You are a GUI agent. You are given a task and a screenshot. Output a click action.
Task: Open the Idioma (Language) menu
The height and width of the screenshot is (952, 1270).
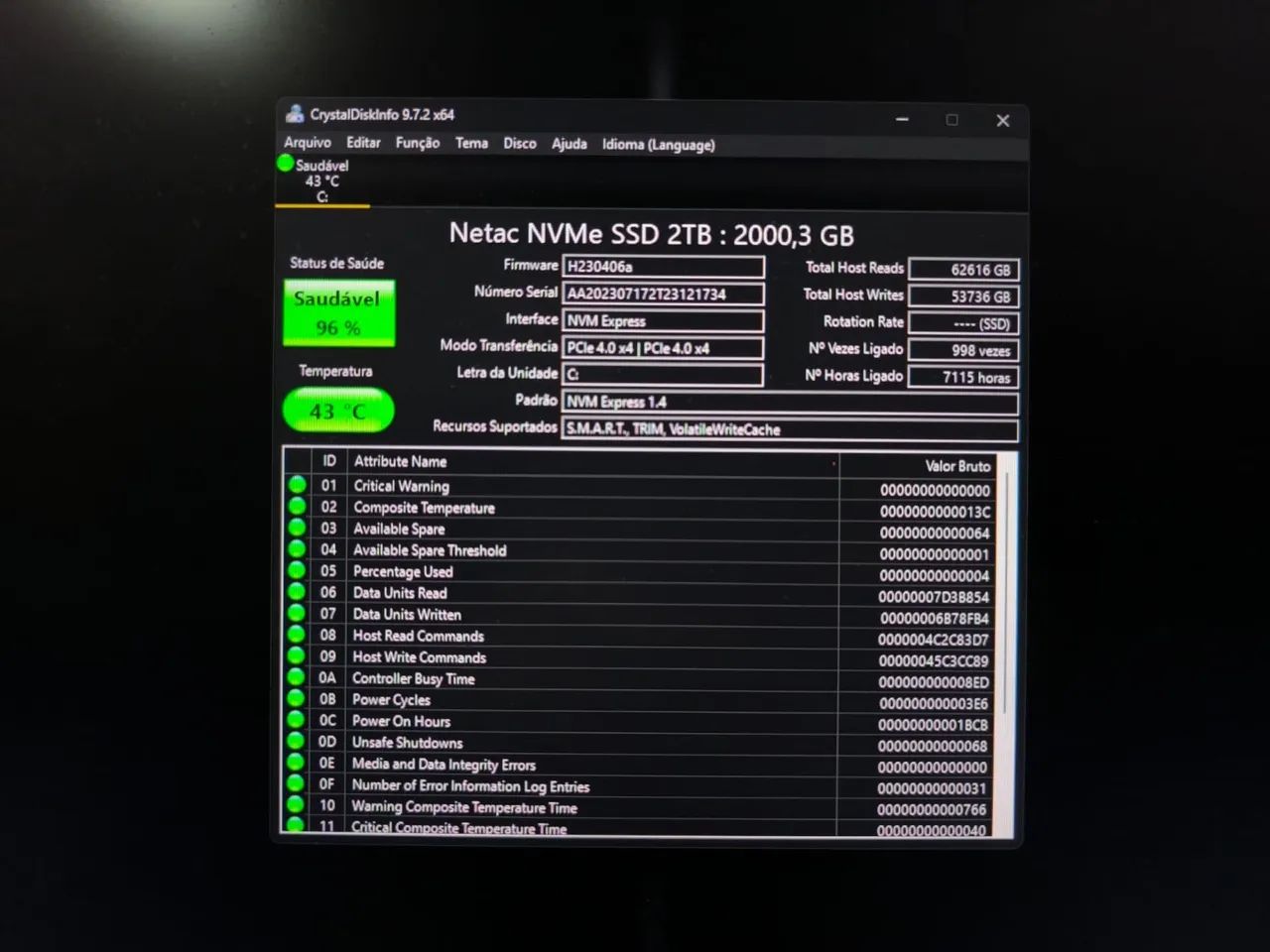pyautogui.click(x=658, y=145)
